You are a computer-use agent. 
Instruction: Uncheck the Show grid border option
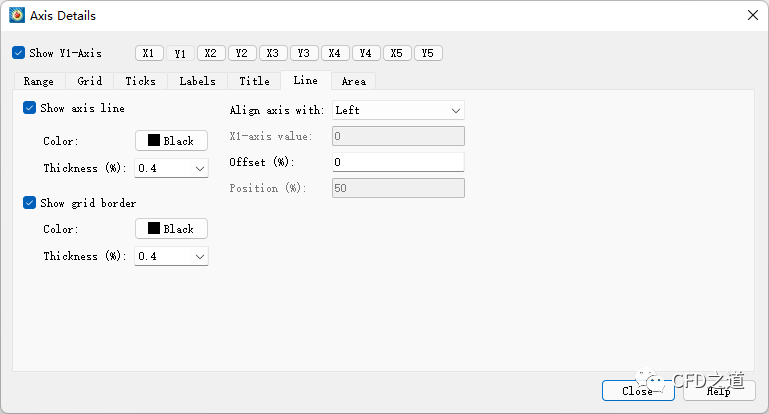(30, 203)
